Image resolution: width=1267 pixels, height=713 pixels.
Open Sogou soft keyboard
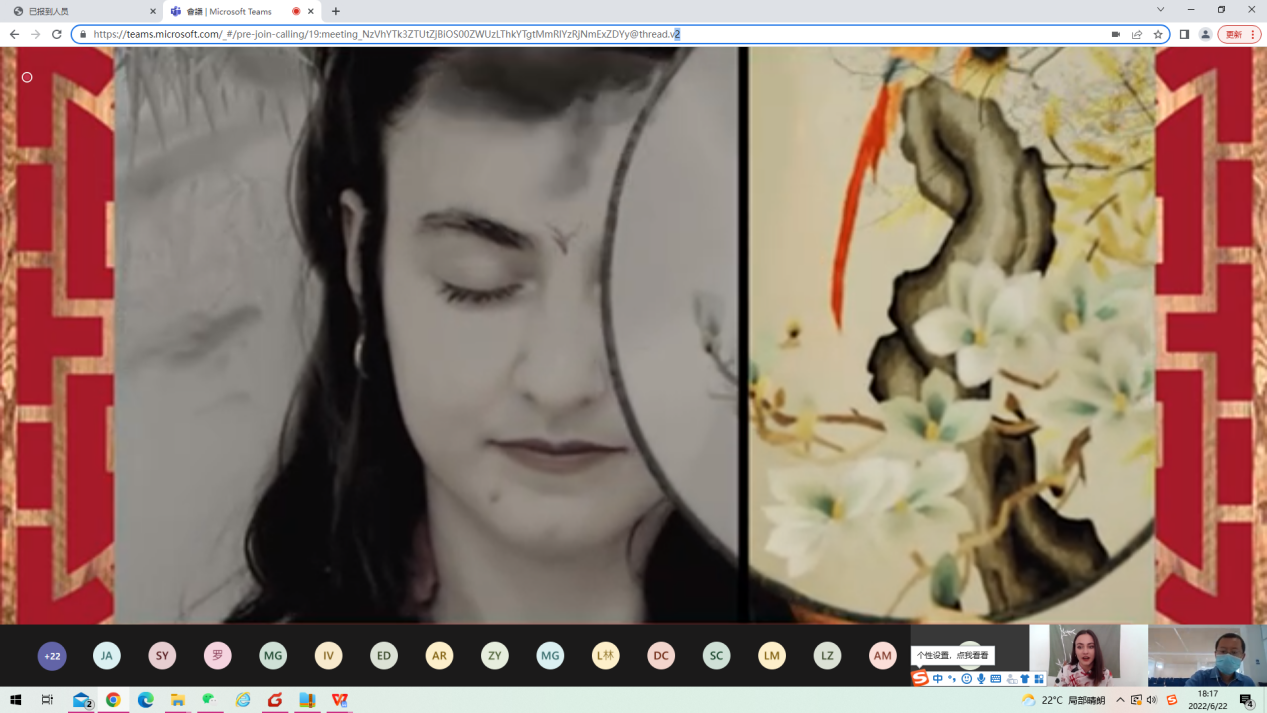point(996,679)
